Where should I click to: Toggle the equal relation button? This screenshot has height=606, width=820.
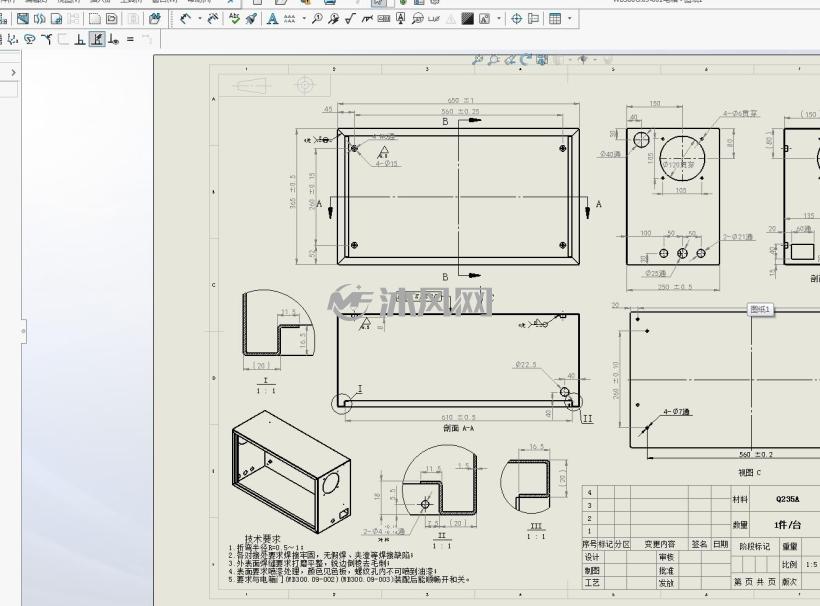coord(130,39)
